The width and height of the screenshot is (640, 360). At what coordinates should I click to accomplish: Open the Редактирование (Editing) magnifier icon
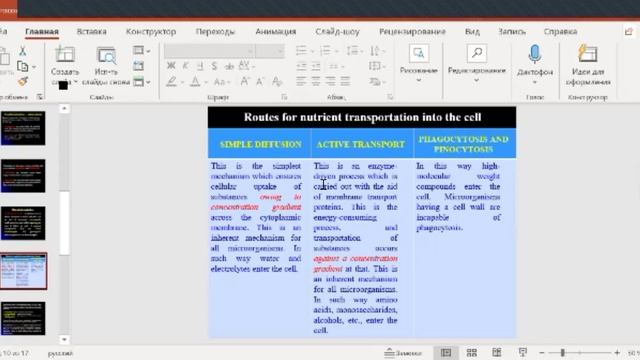(477, 53)
